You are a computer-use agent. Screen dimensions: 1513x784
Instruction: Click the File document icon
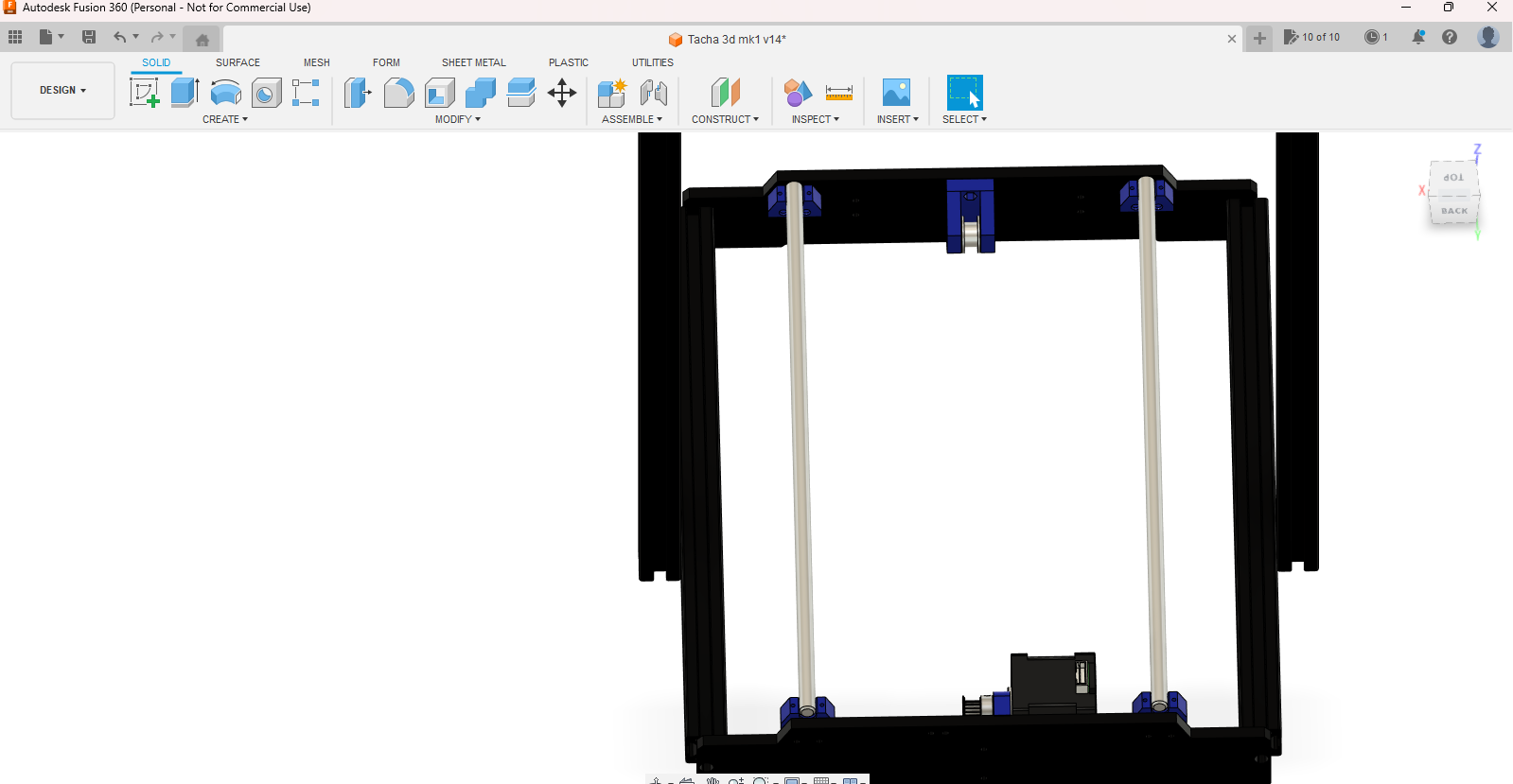[45, 37]
